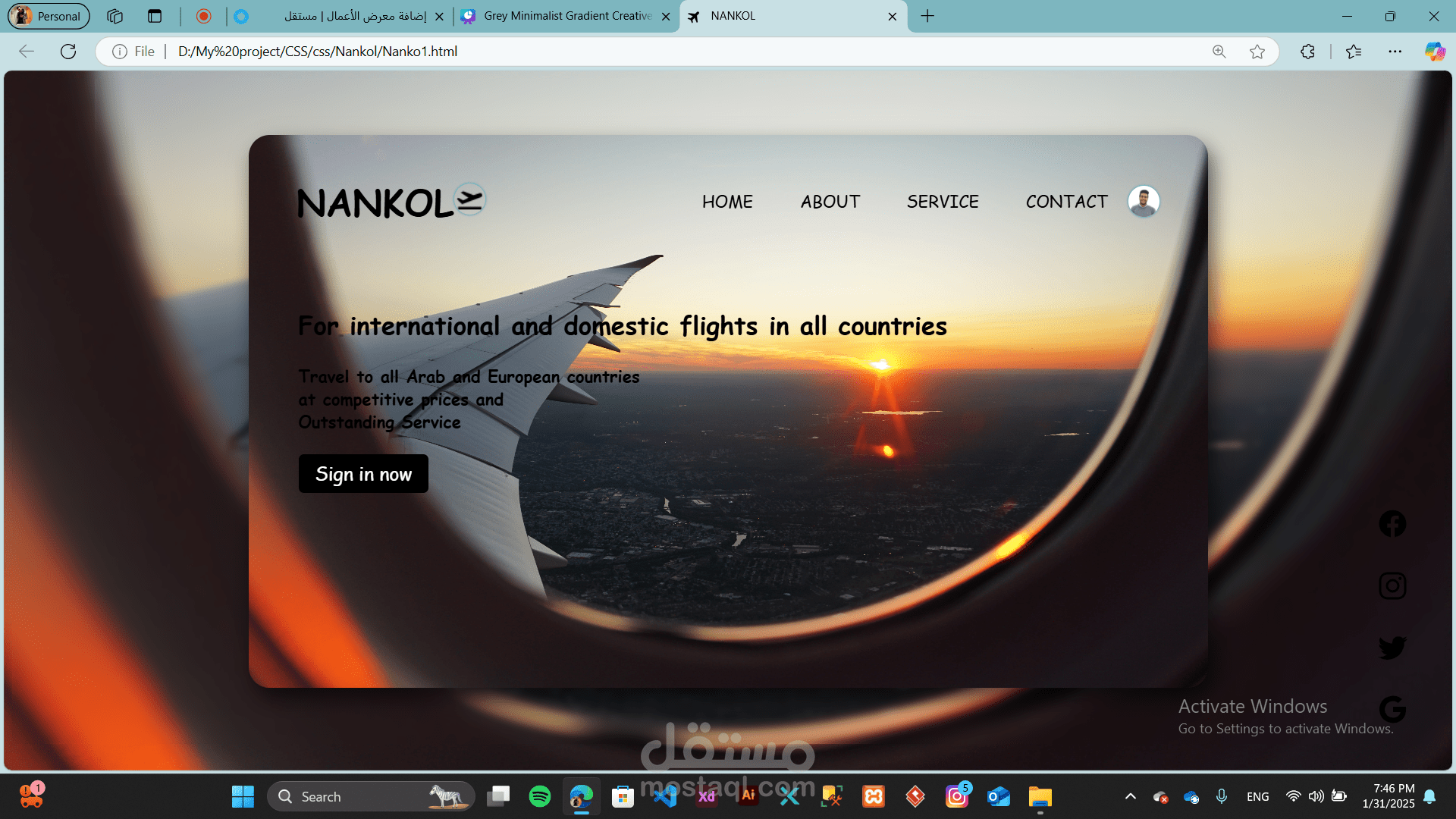Select the NANKOL browser tab
The width and height of the screenshot is (1456, 819).
pyautogui.click(x=792, y=16)
